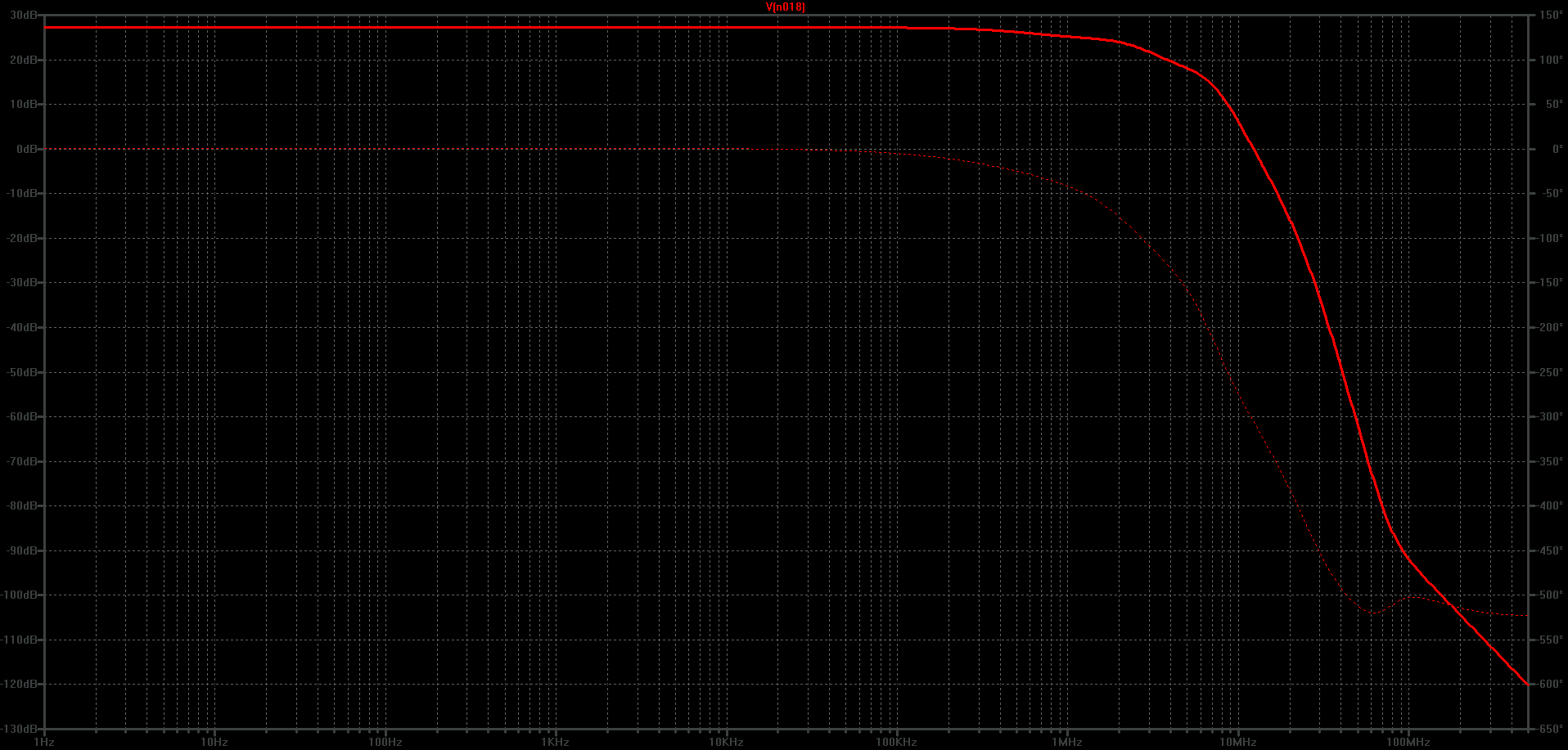Click the -100° phase axis label

(x=1551, y=238)
